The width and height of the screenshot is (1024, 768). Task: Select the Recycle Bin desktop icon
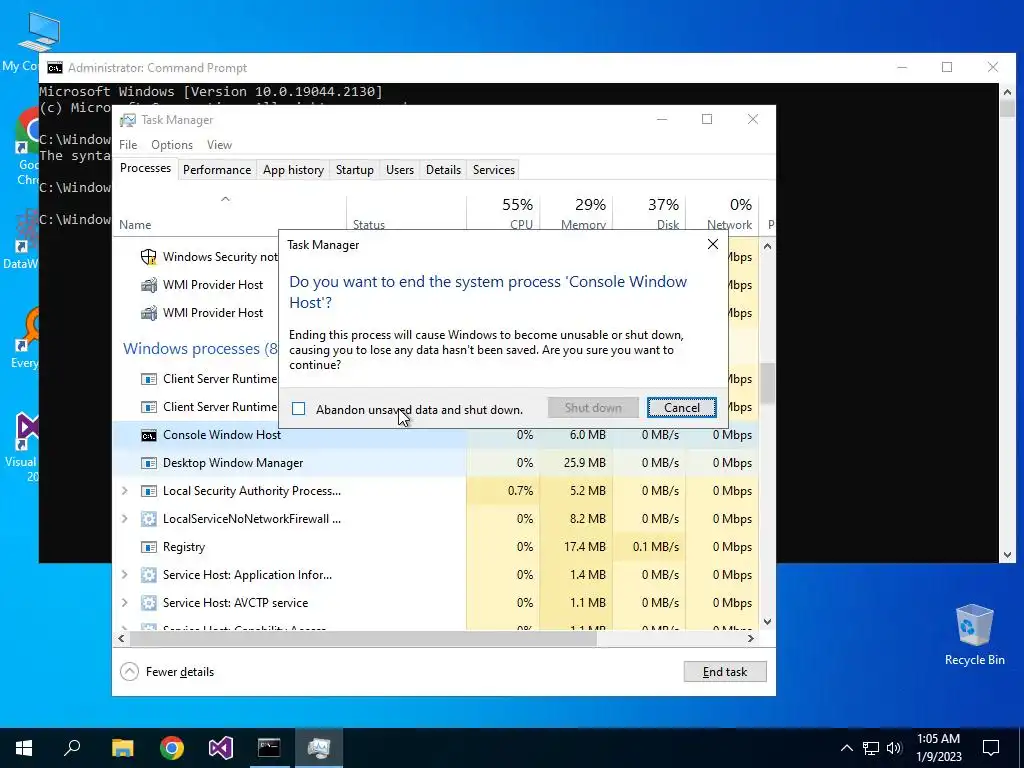(974, 635)
